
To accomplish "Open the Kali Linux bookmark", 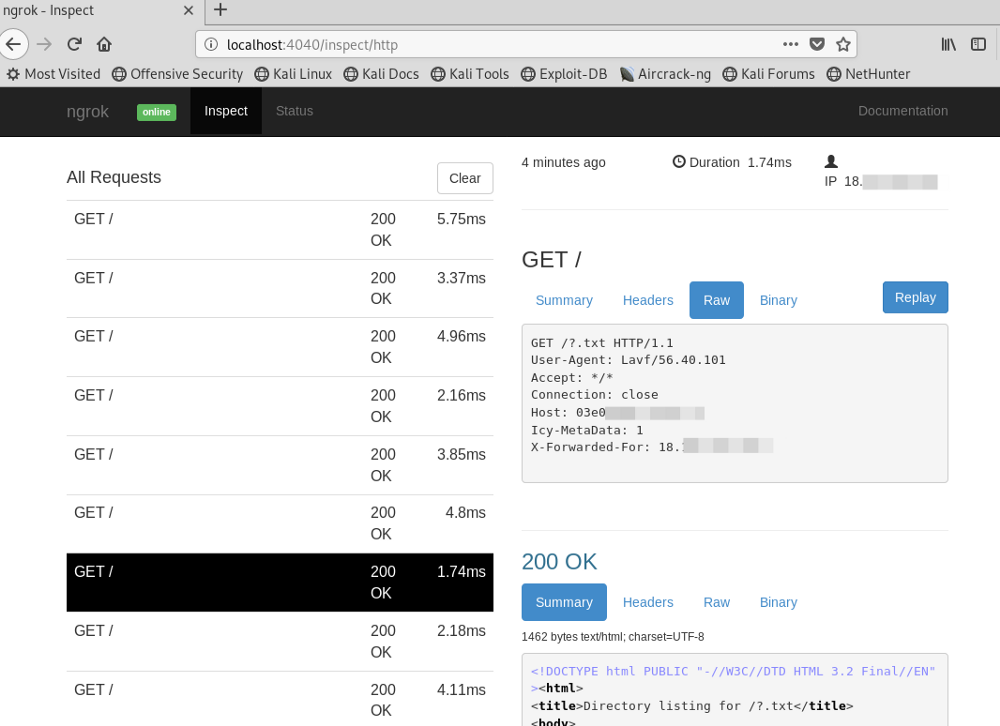I will (x=293, y=74).
